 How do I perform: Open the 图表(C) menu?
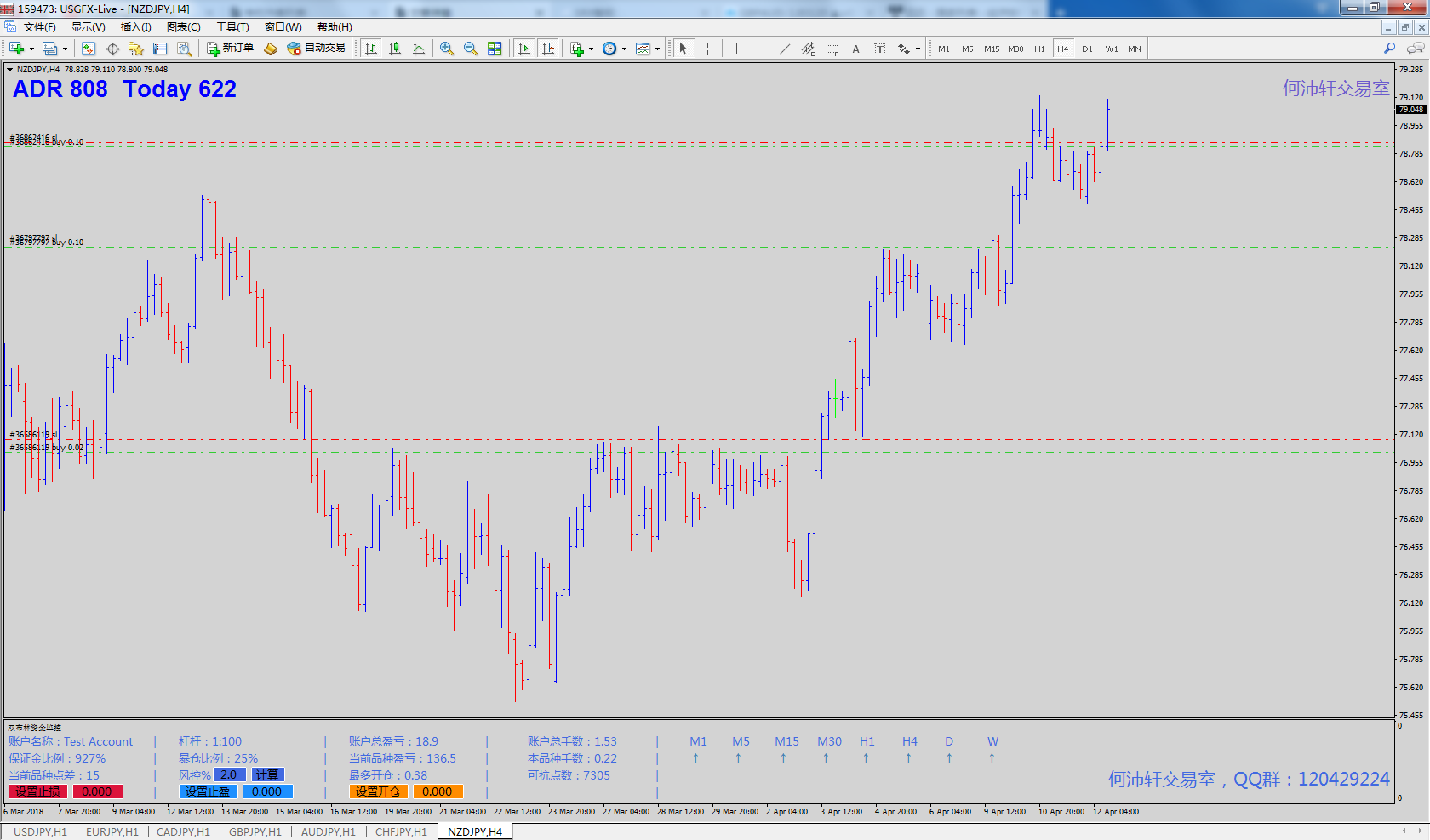[x=183, y=27]
